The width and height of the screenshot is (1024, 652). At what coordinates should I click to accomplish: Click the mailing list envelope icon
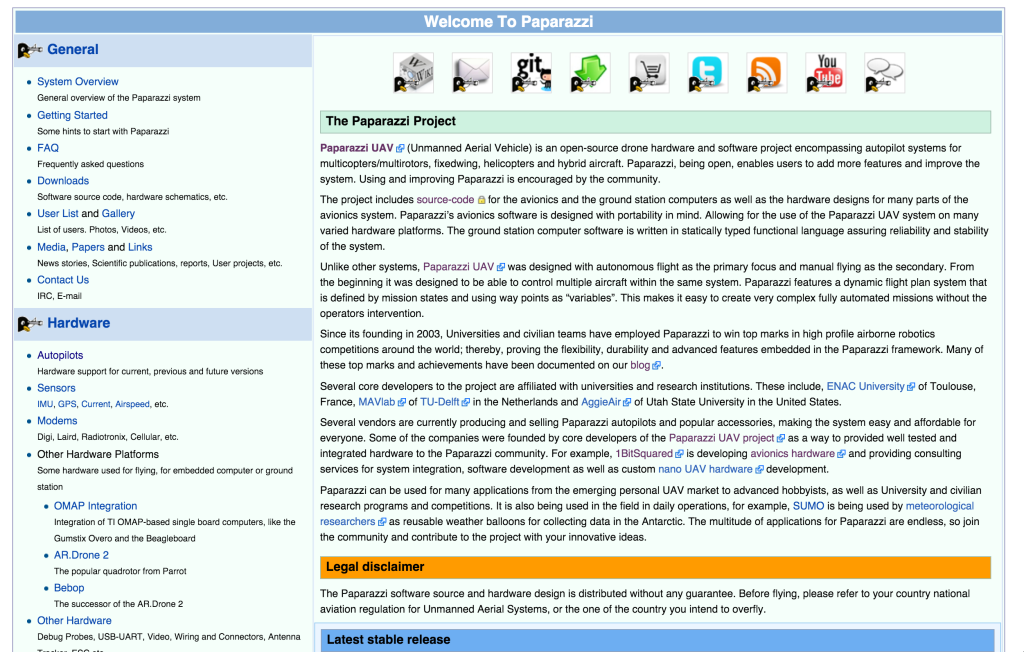click(472, 73)
